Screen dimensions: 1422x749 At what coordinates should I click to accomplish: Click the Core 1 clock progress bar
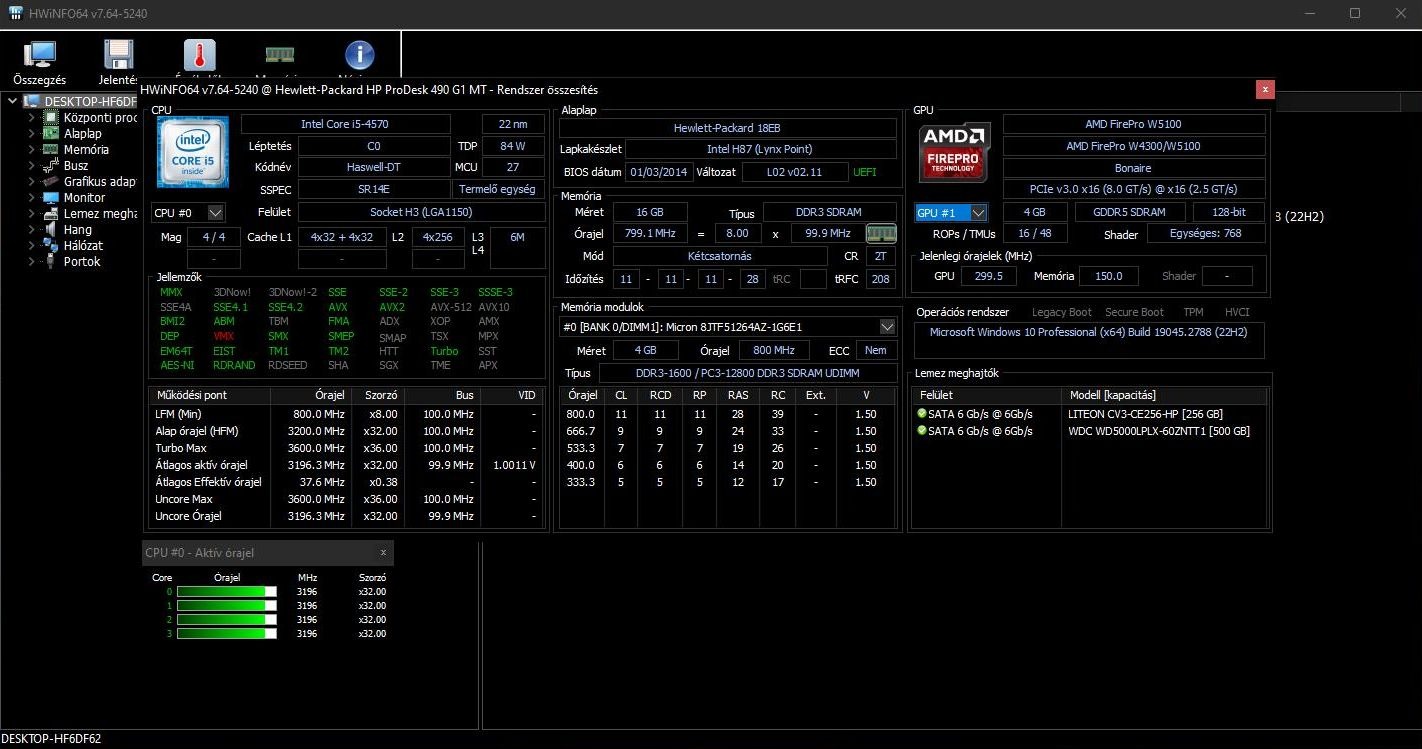pyautogui.click(x=227, y=606)
